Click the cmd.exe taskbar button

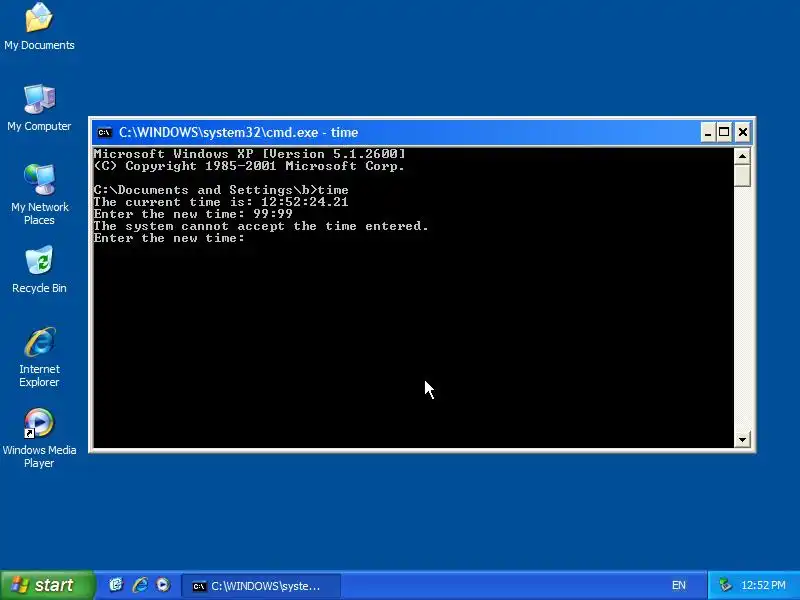[261, 586]
